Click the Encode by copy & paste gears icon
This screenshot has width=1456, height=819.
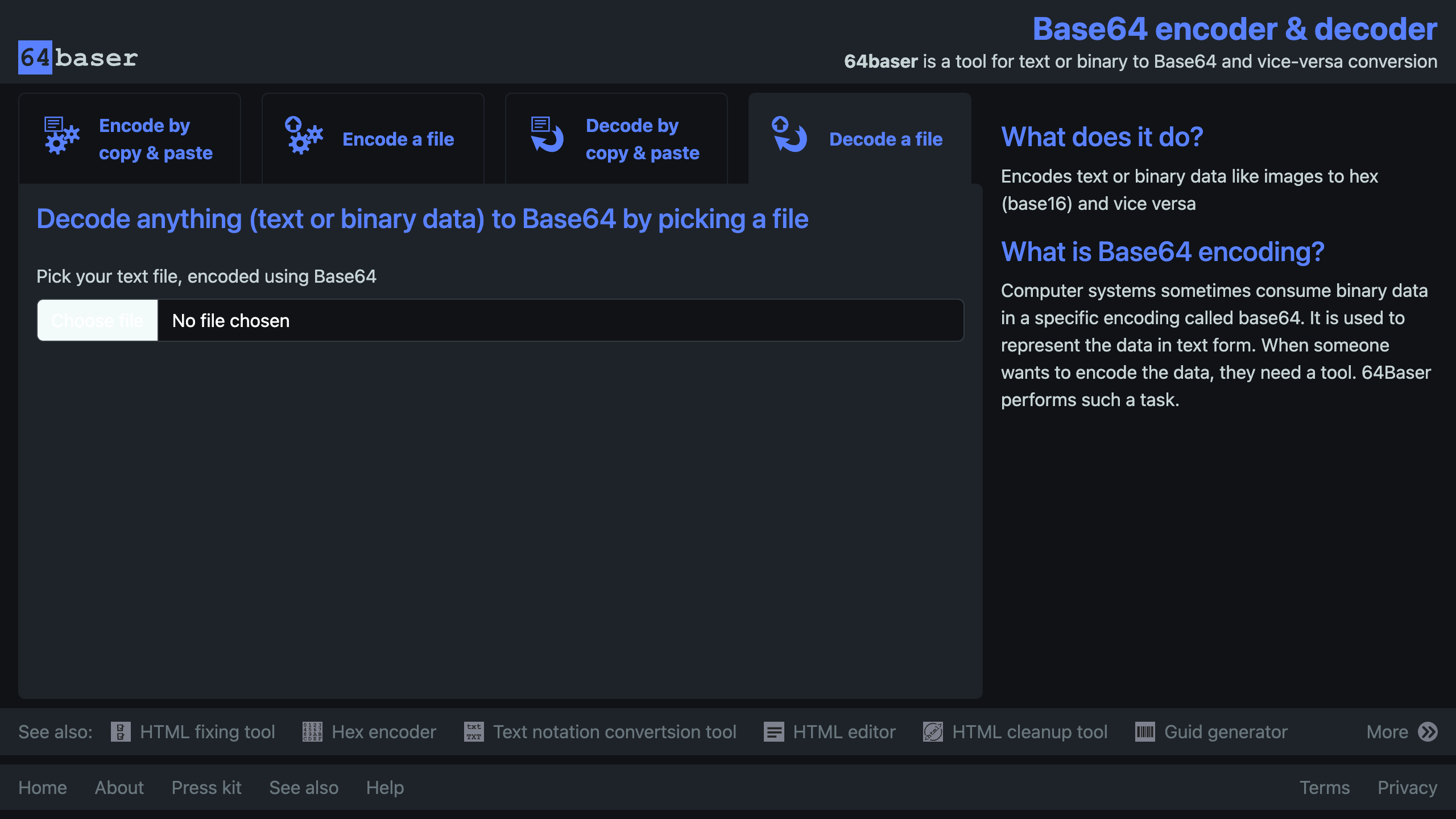tap(62, 136)
